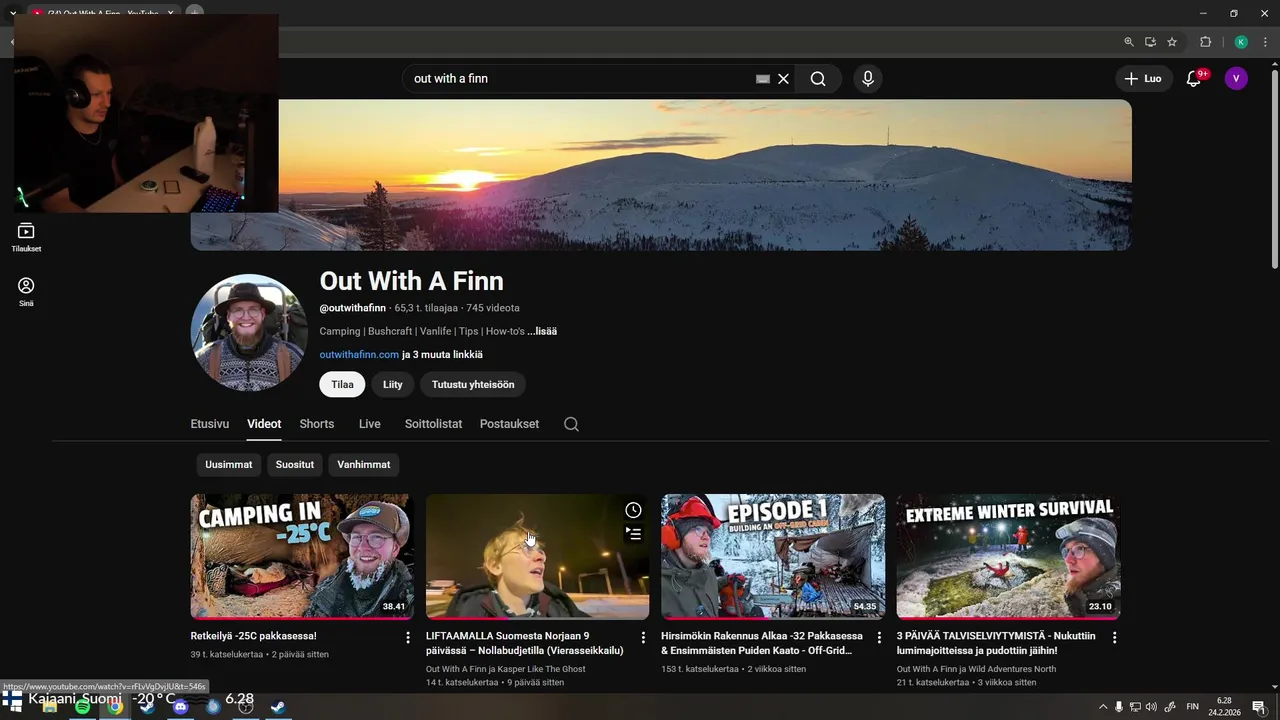The width and height of the screenshot is (1280, 720).
Task: Open 'Out With A Finn ja Kasper Like The Ghost'
Action: point(506,669)
